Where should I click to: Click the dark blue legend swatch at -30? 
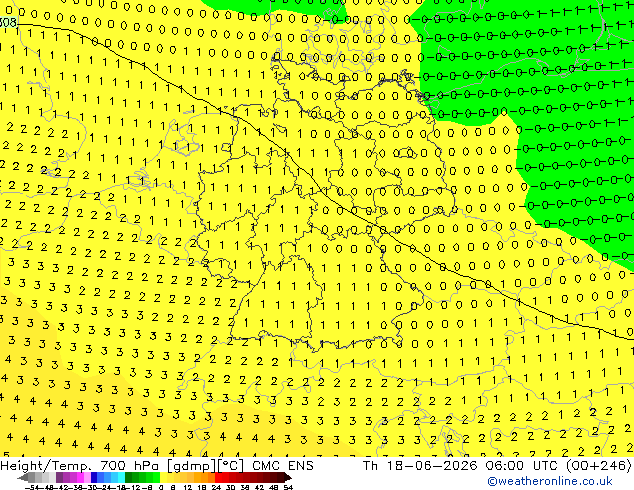point(94,477)
